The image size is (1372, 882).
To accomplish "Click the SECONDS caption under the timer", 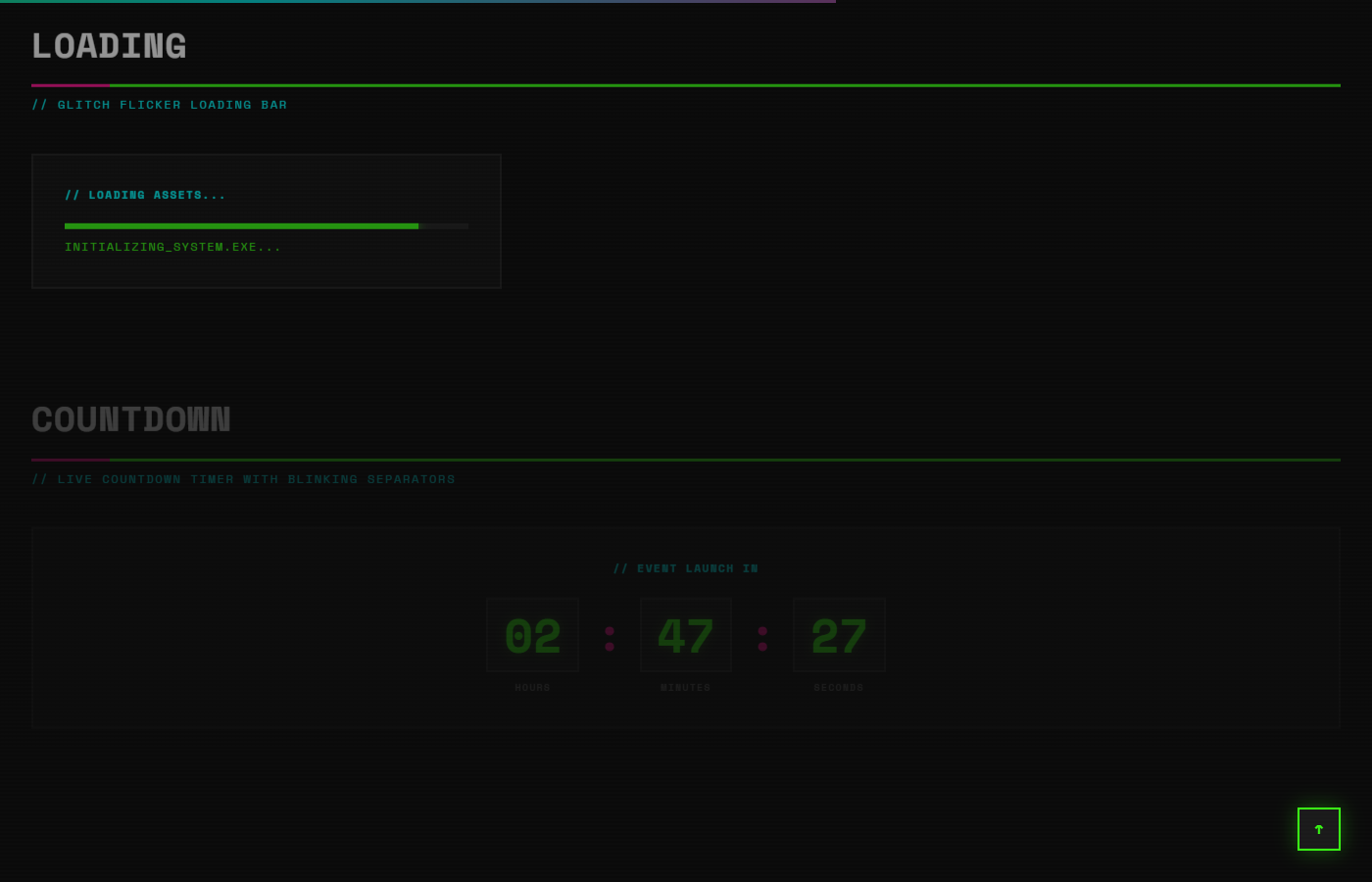I will coord(839,688).
